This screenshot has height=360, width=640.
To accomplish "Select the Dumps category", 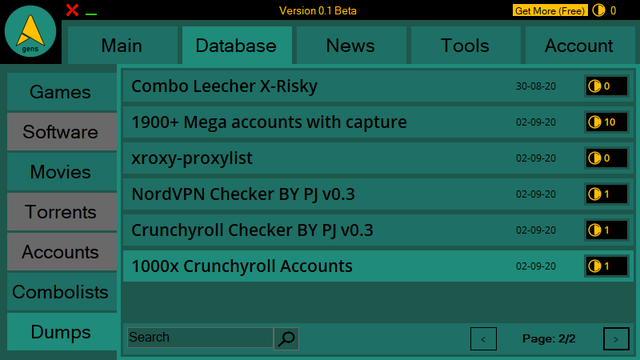I will (62, 332).
